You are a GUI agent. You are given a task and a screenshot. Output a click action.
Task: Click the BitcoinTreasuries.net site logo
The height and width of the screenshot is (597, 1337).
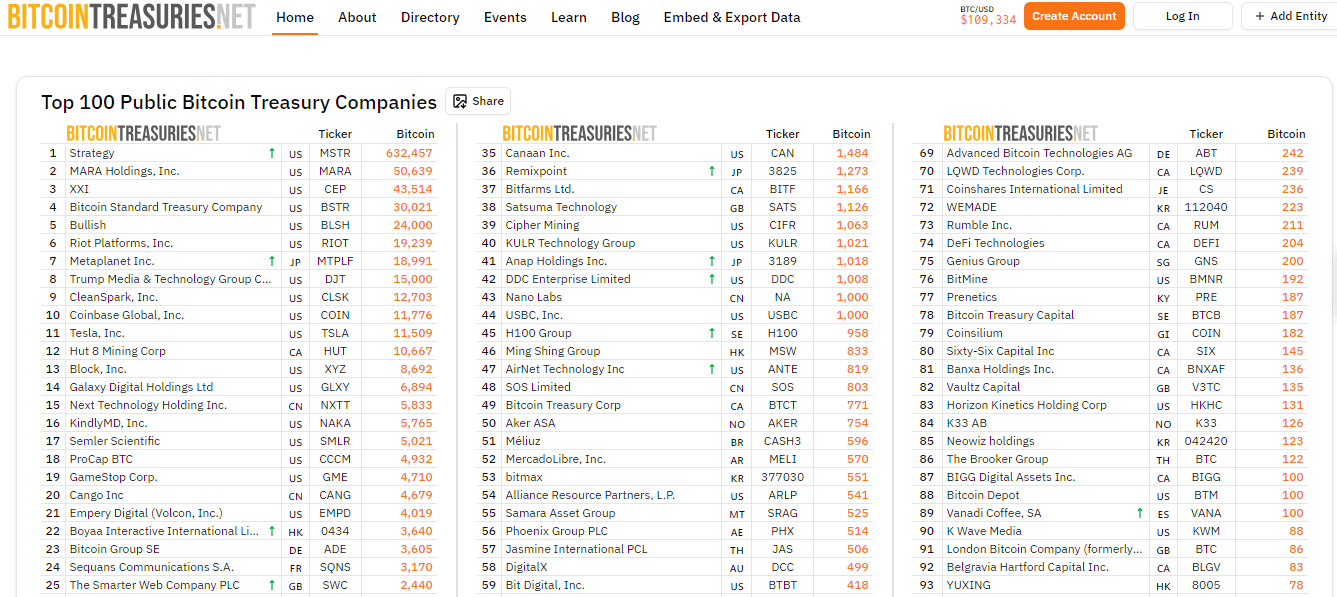(x=131, y=17)
